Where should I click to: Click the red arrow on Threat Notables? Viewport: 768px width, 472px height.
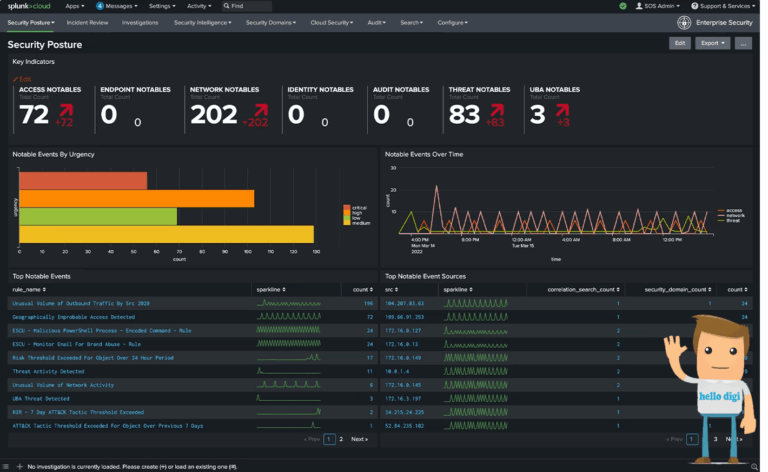tap(497, 110)
